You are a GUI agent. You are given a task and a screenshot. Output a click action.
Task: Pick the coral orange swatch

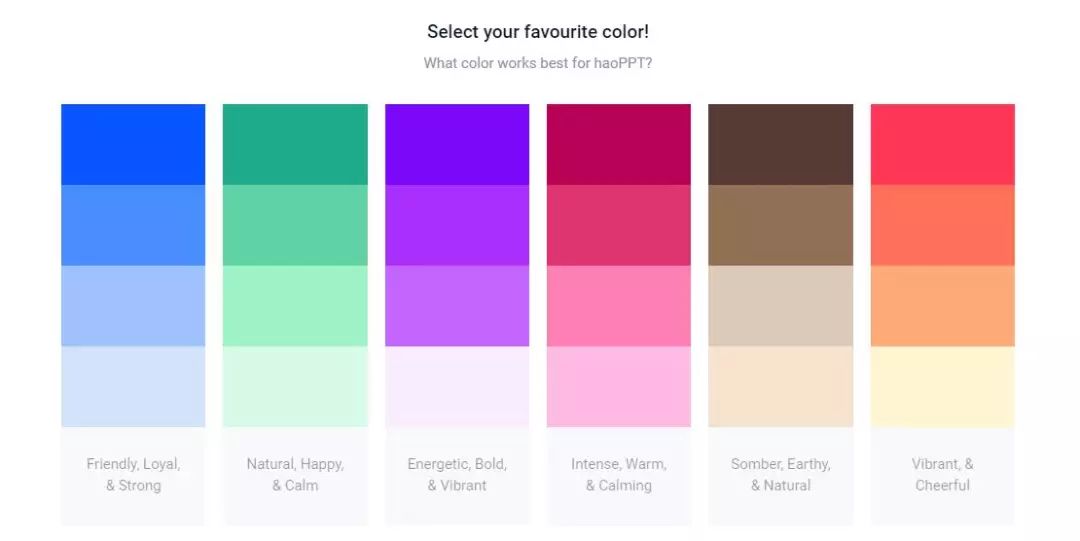coord(942,225)
